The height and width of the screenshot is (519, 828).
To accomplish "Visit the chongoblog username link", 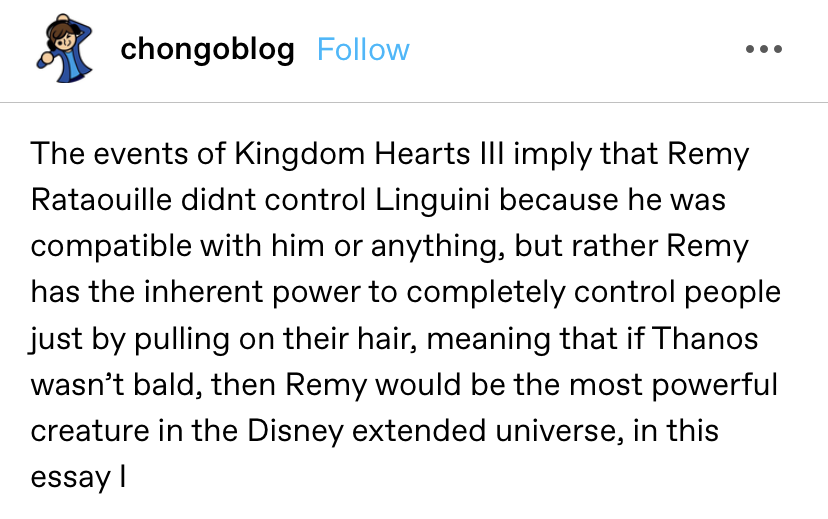I will [208, 50].
